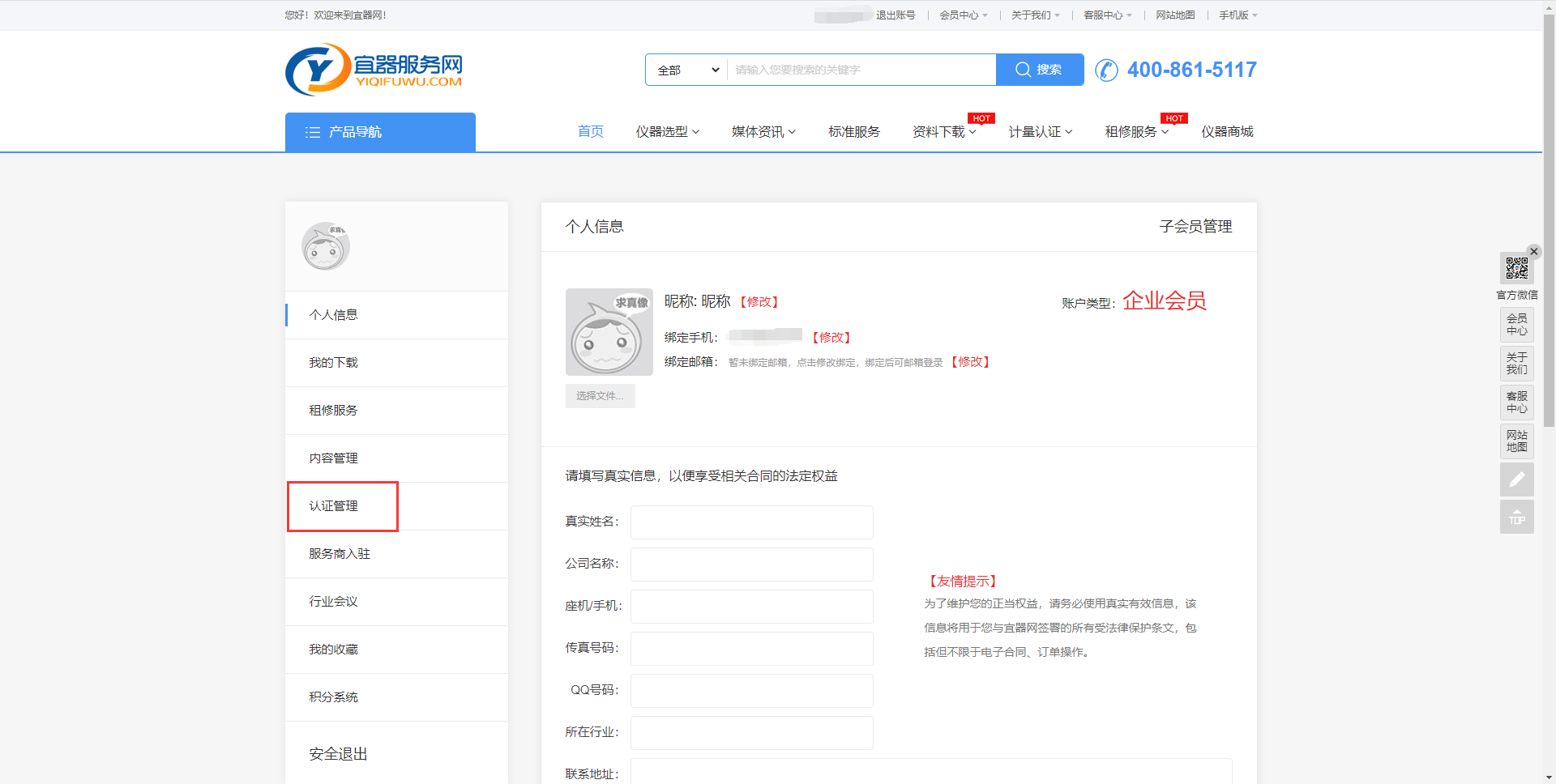Click 修改 next to 昵称
The image size is (1556, 784).
(x=759, y=302)
